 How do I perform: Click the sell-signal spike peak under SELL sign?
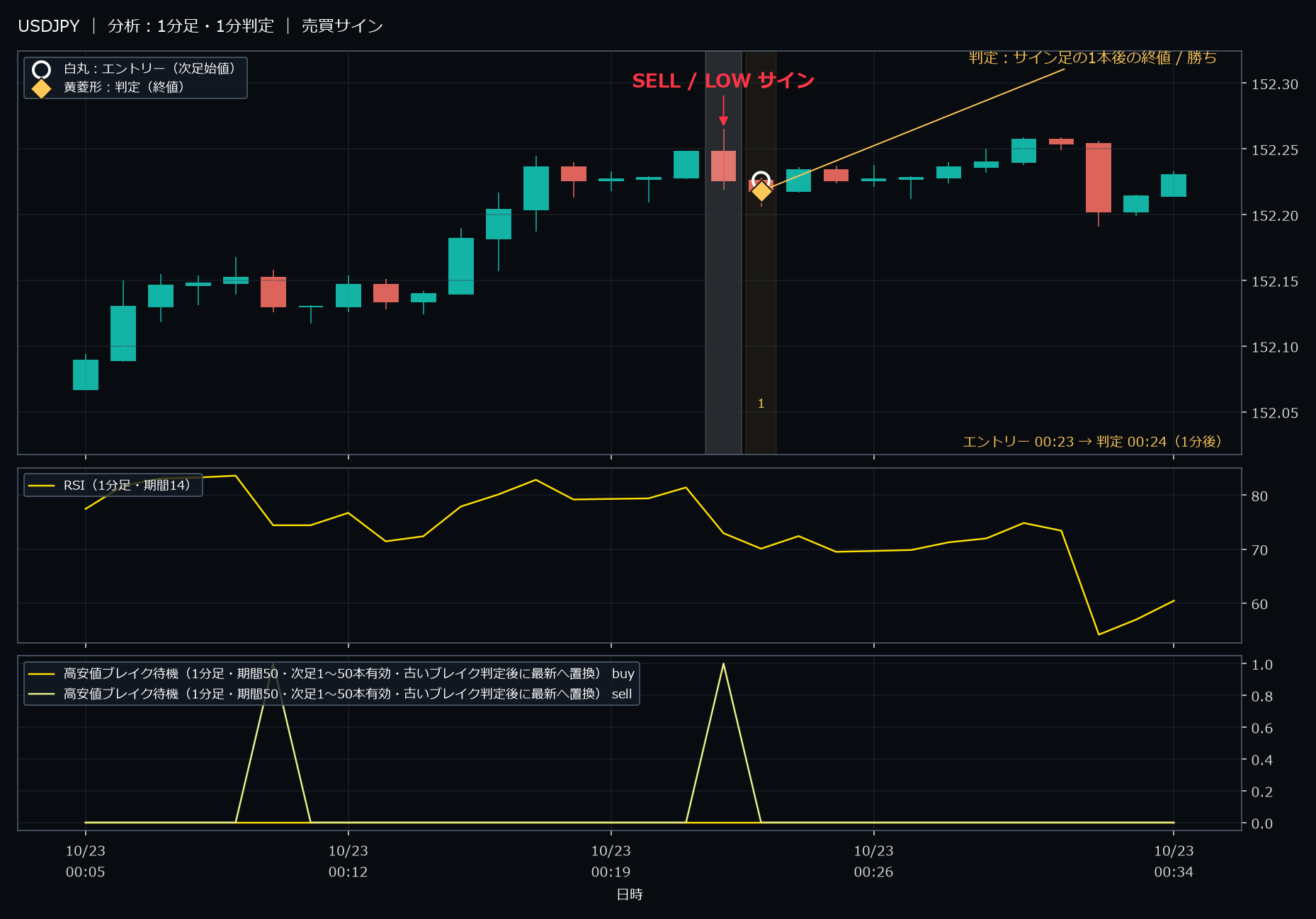click(x=723, y=663)
